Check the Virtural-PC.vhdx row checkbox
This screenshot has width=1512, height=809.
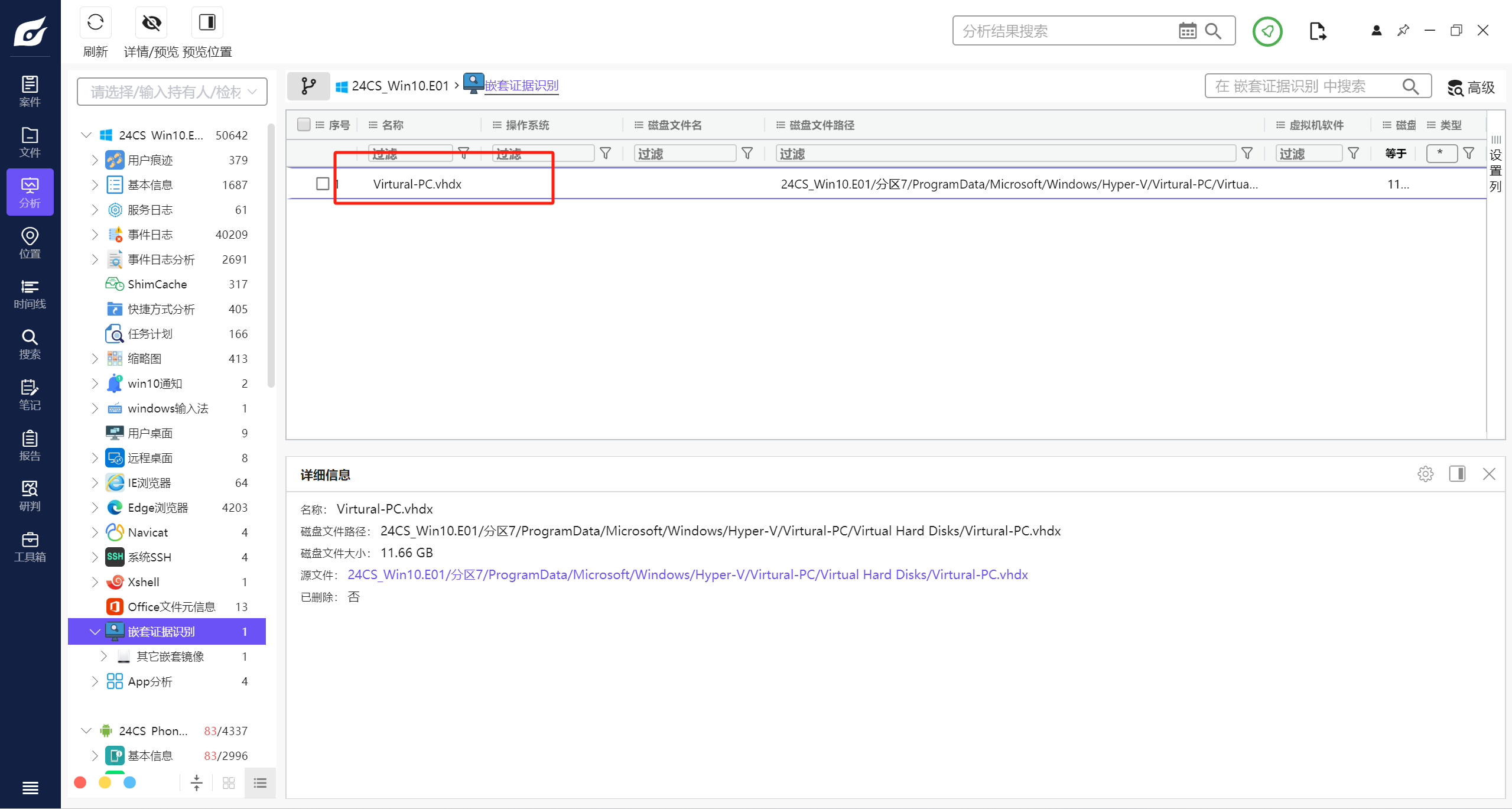323,184
